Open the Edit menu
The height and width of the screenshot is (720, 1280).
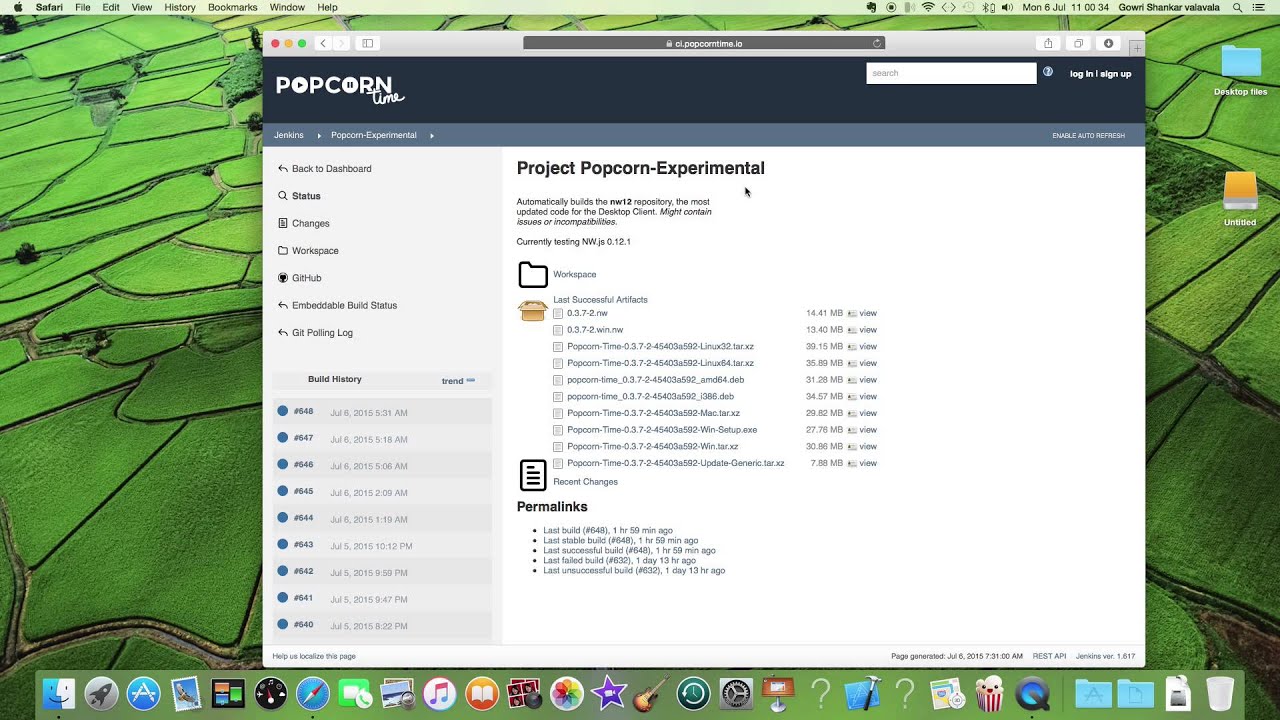(x=111, y=7)
